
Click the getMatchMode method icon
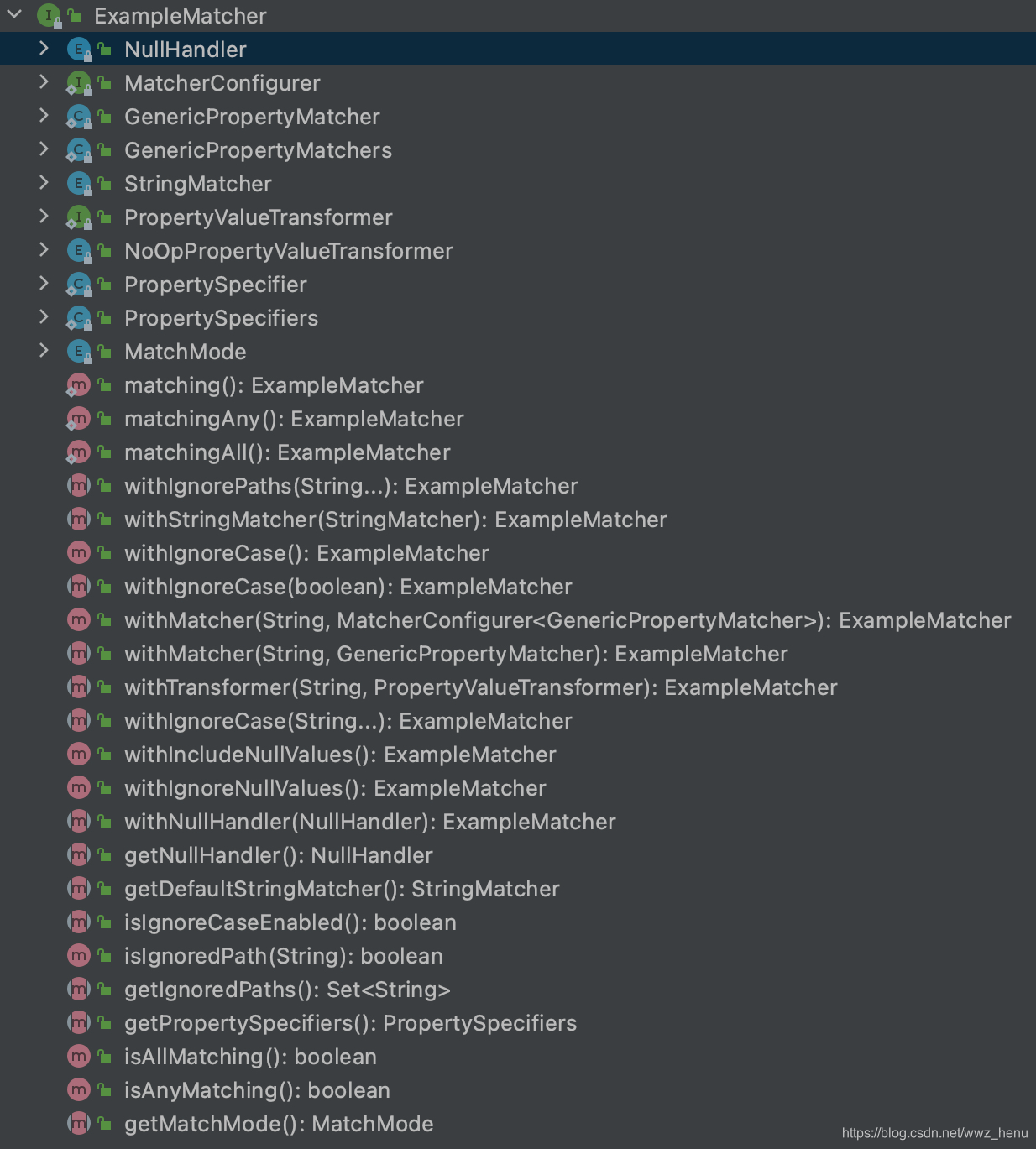pos(79,1123)
